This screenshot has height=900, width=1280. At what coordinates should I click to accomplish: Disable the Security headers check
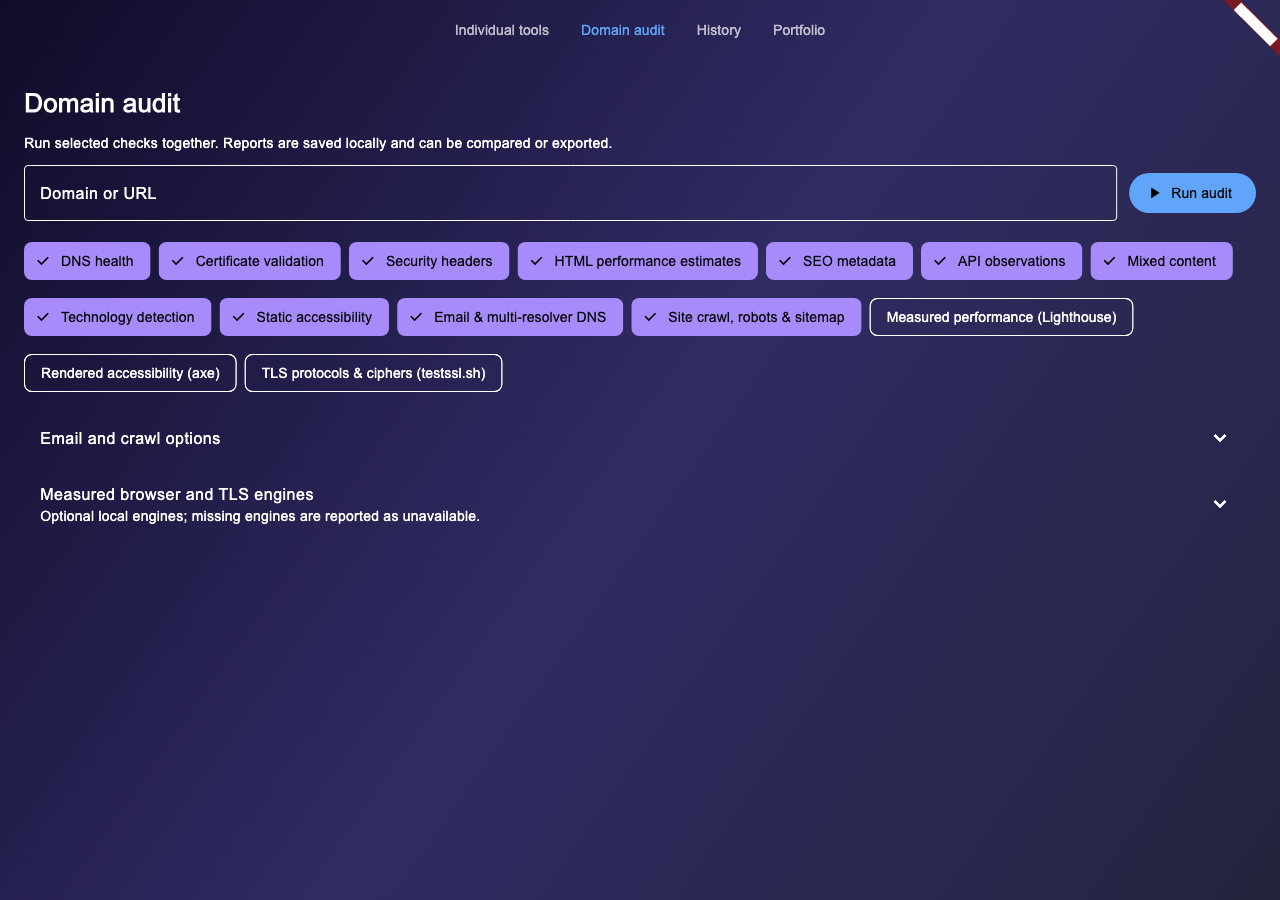(429, 261)
